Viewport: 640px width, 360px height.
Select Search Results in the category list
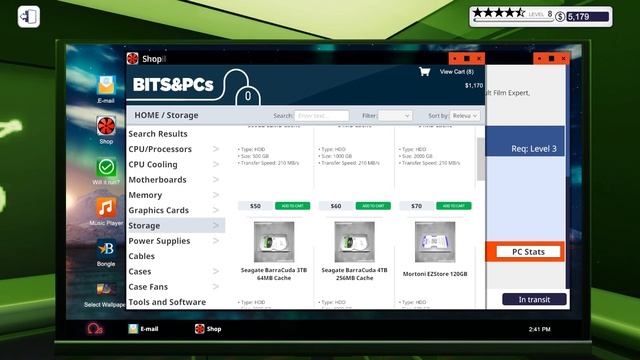158,134
